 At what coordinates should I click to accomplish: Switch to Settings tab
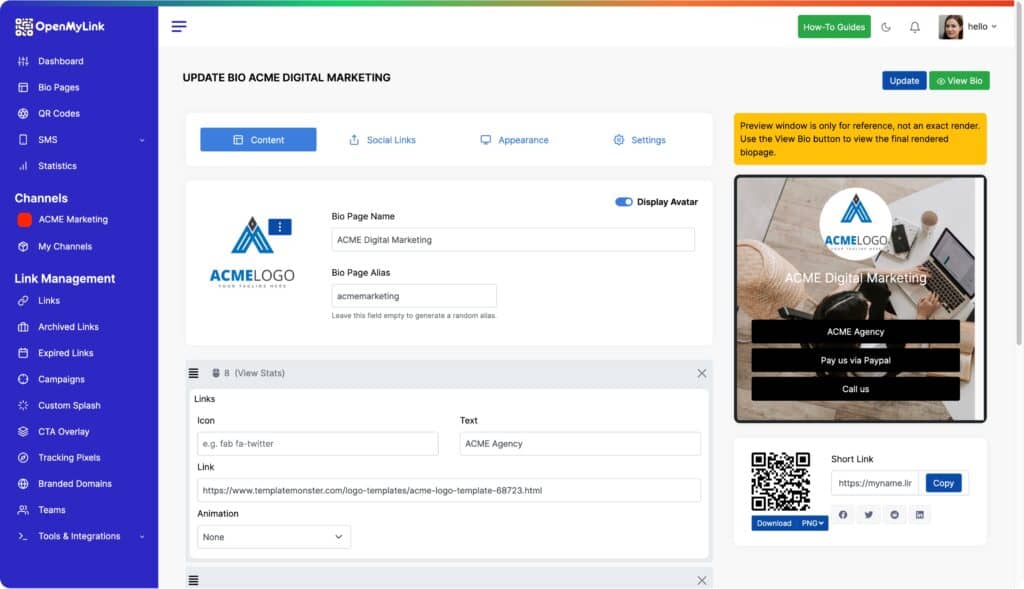point(639,140)
